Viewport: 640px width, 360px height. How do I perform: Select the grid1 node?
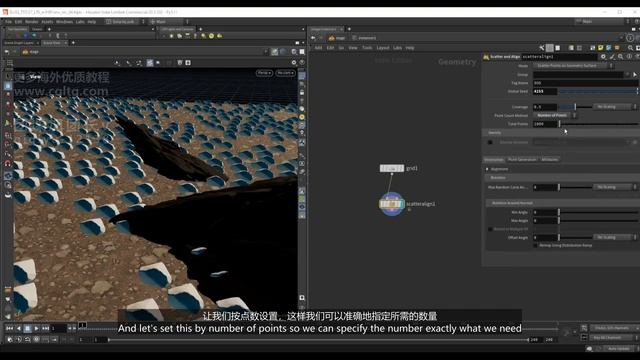tap(392, 168)
